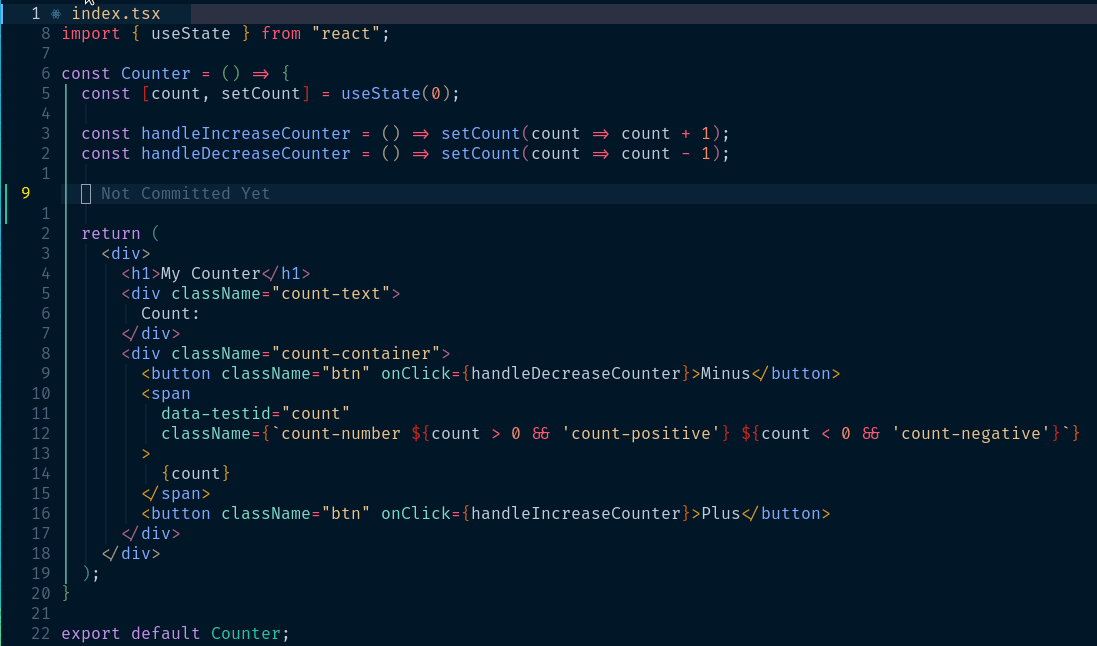Click 'handleIncreaseCounter' in its const declaration
Screen dimensions: 1097x646
click(246, 134)
